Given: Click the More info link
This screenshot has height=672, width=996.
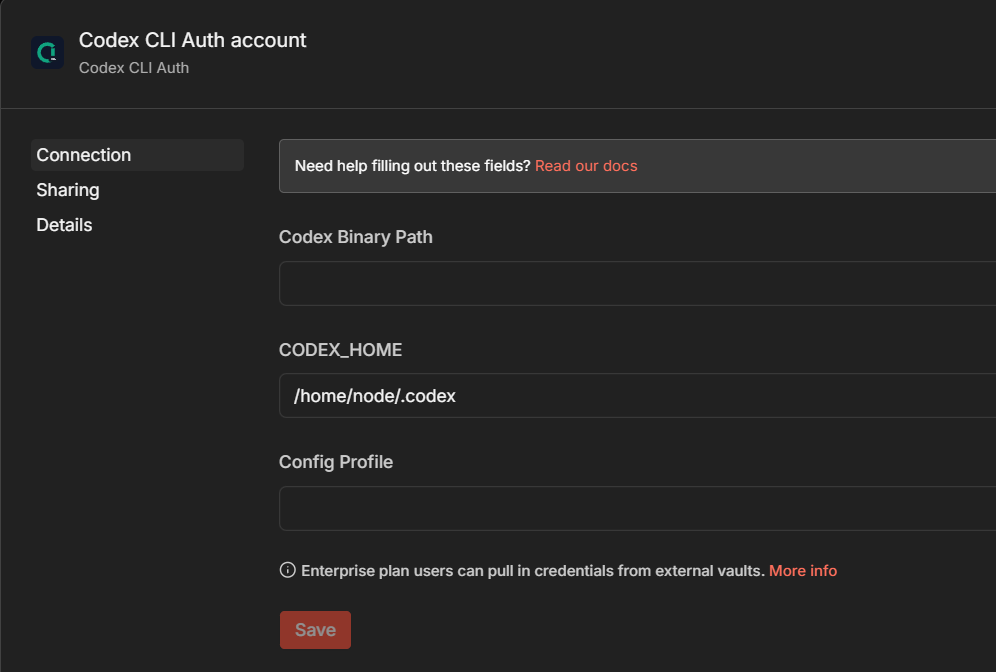Looking at the screenshot, I should [802, 570].
